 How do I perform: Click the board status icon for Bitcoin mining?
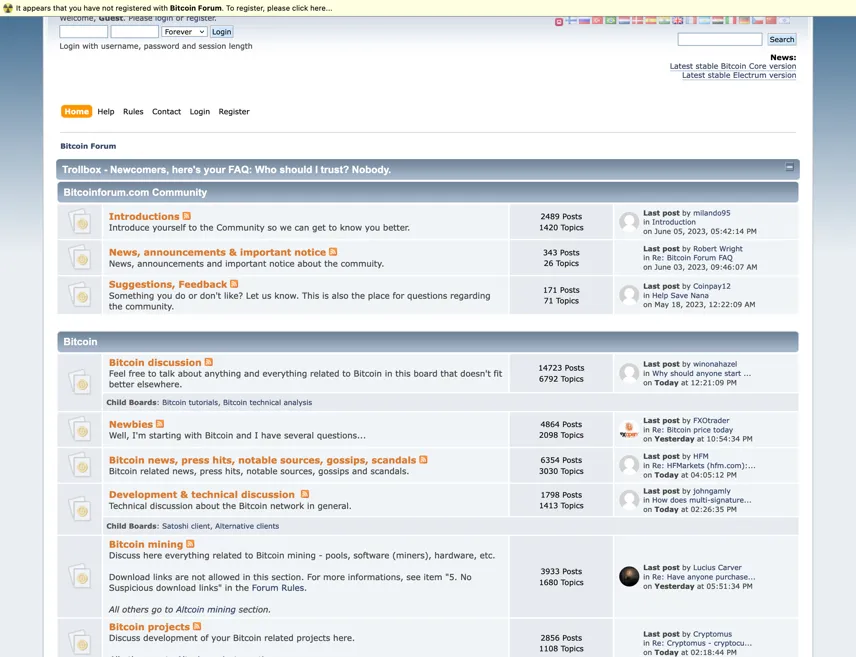tap(80, 576)
